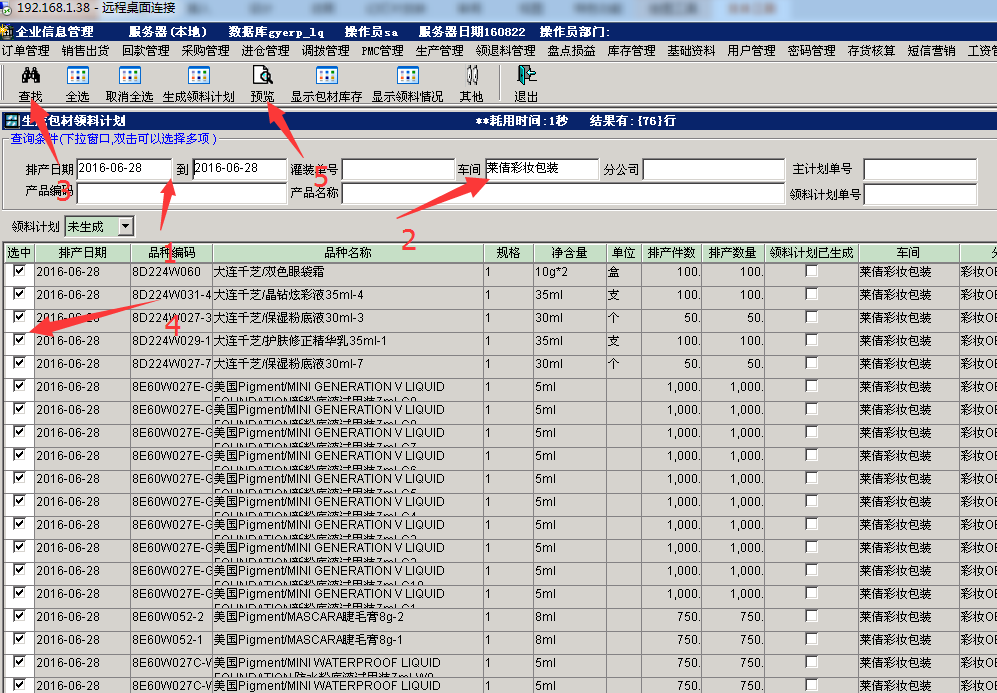Uncheck 选中 box for row 8E60W052-1

(19, 639)
